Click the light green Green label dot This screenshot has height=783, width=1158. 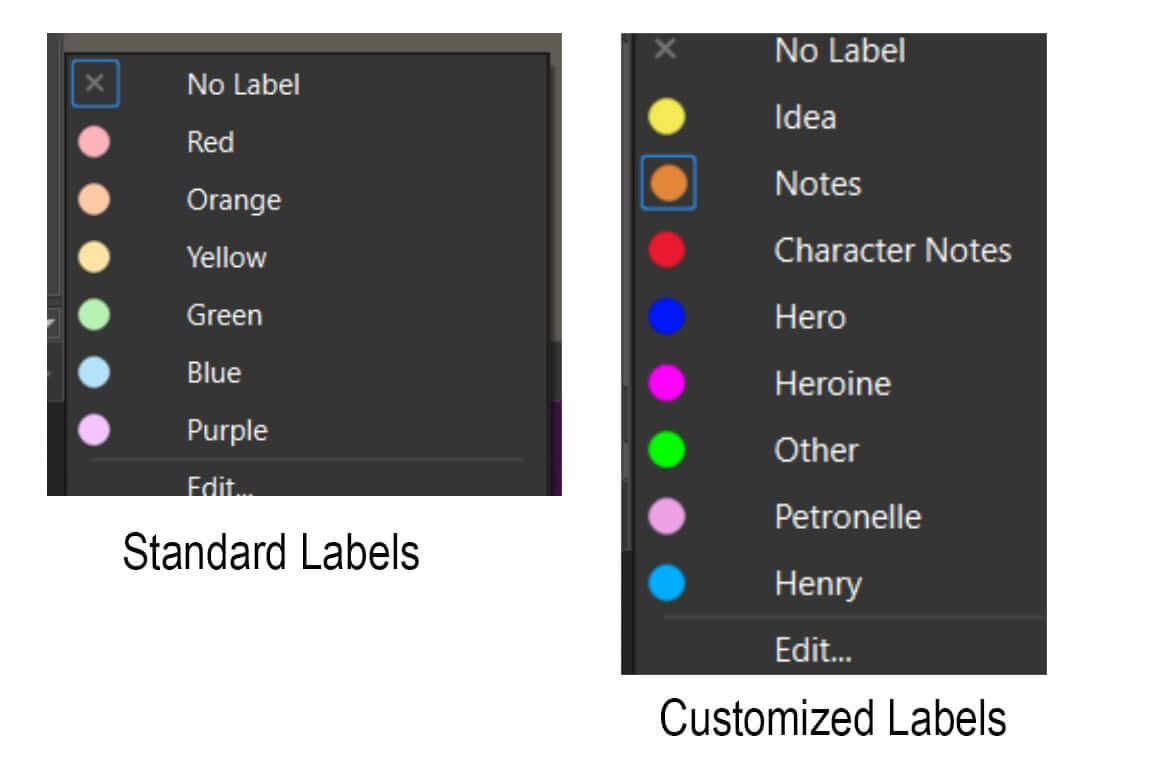(94, 315)
